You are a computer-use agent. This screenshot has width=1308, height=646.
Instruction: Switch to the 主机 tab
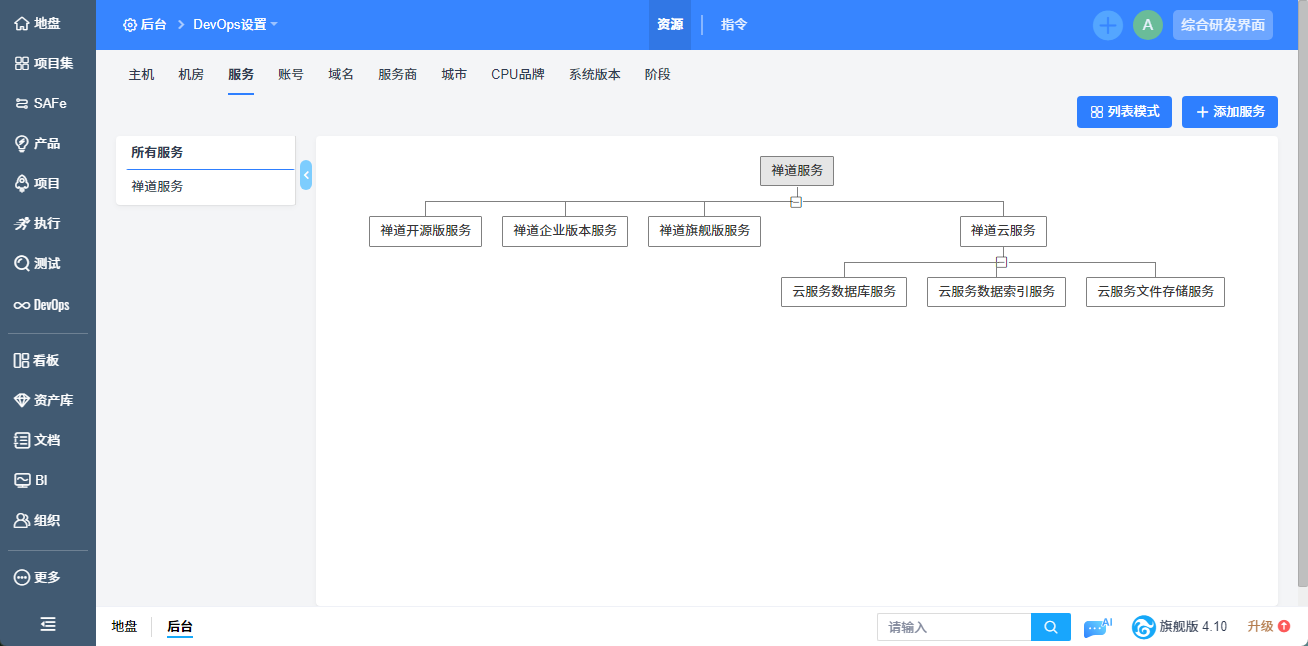[142, 75]
